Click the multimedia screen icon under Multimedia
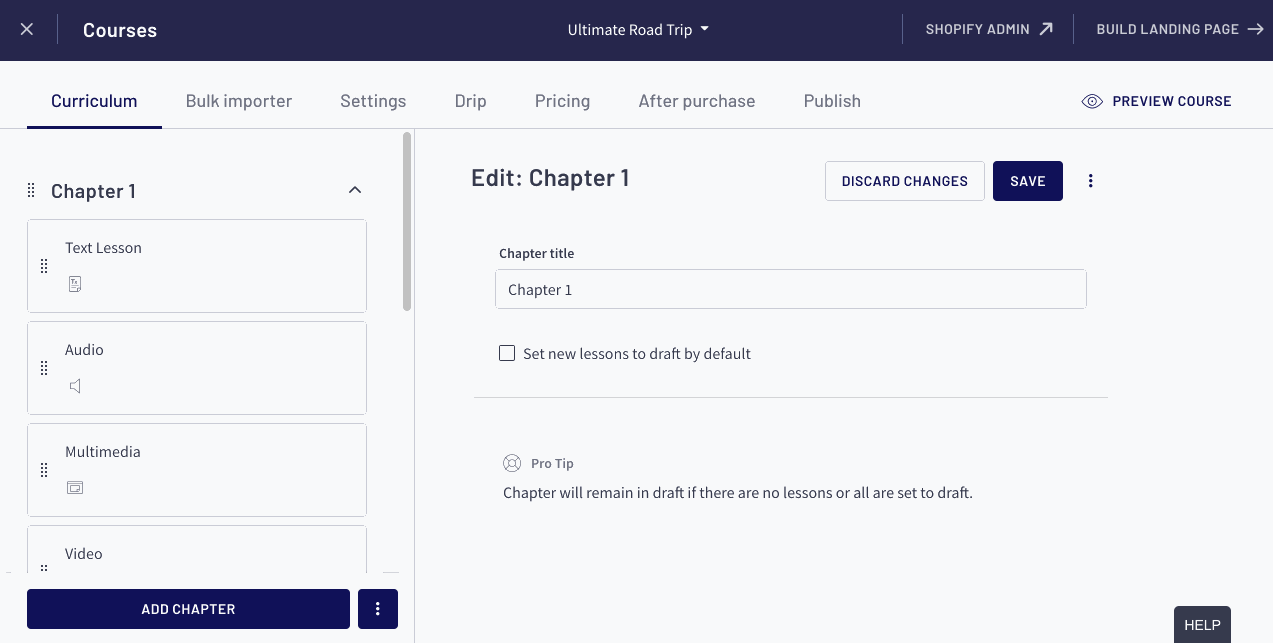Image resolution: width=1273 pixels, height=643 pixels. [x=75, y=488]
